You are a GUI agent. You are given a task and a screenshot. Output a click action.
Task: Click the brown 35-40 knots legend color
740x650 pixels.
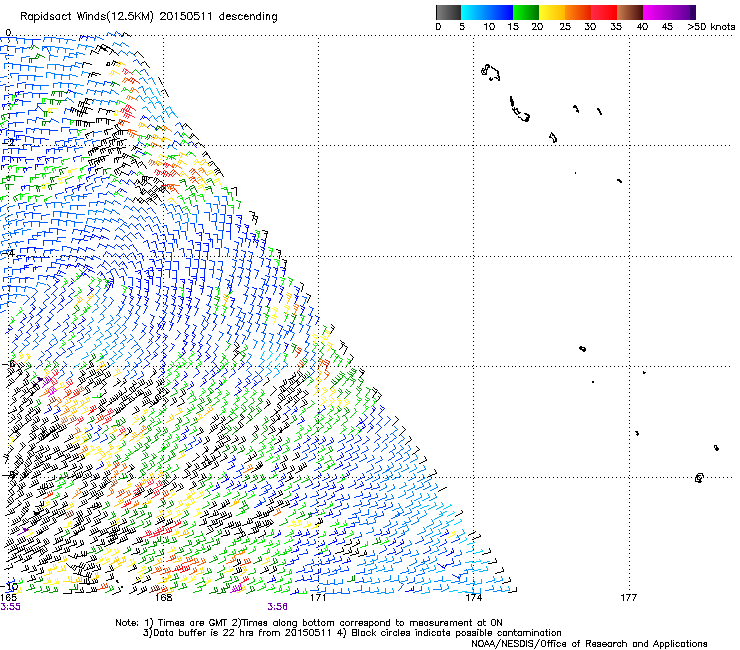(630, 12)
